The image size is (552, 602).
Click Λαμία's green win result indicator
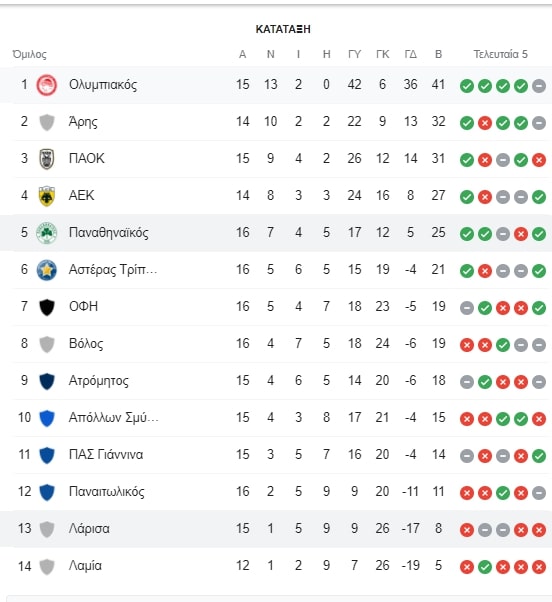[484, 567]
